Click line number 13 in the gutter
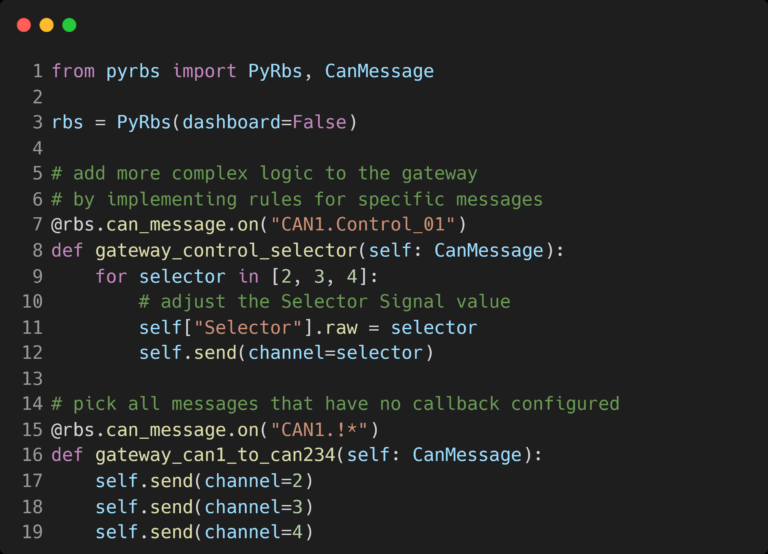The image size is (768, 554). click(32, 378)
